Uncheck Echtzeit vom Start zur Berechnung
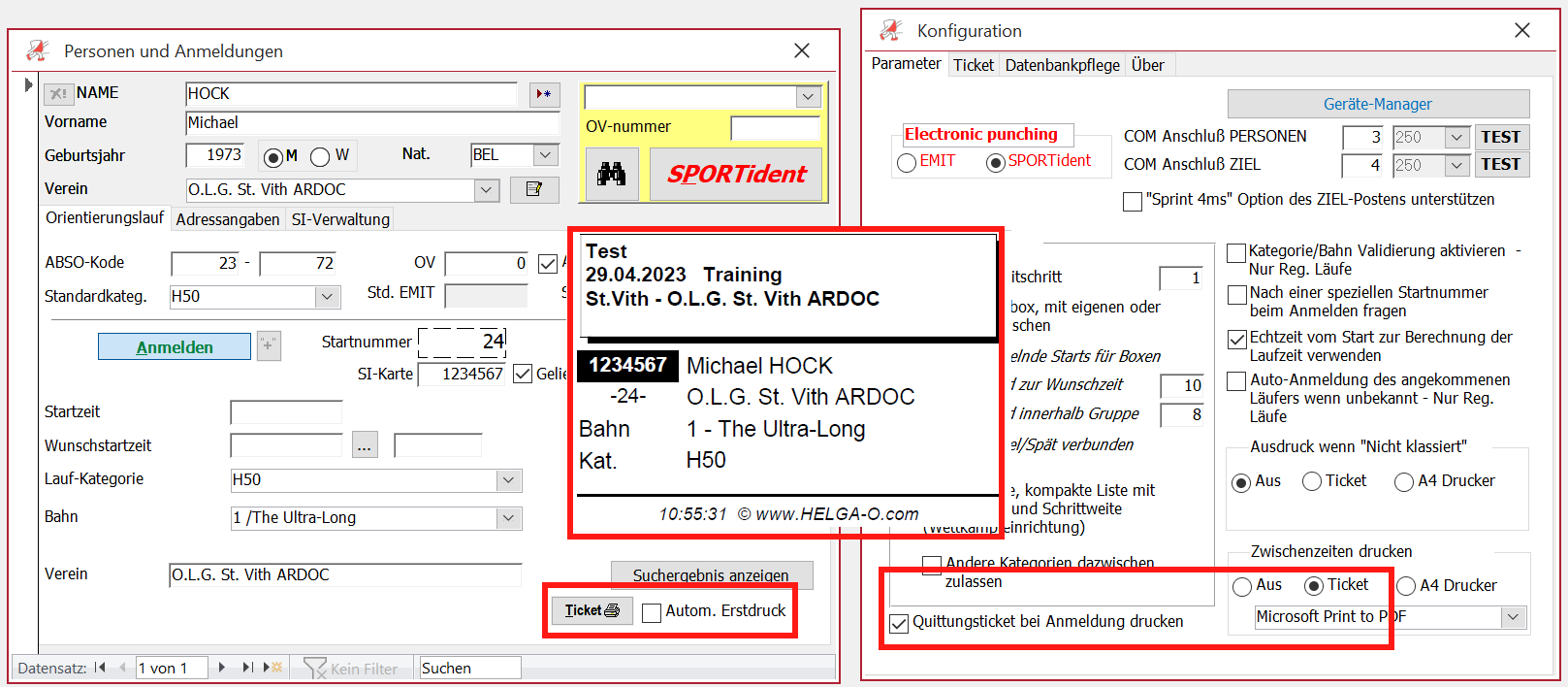 (x=1237, y=340)
